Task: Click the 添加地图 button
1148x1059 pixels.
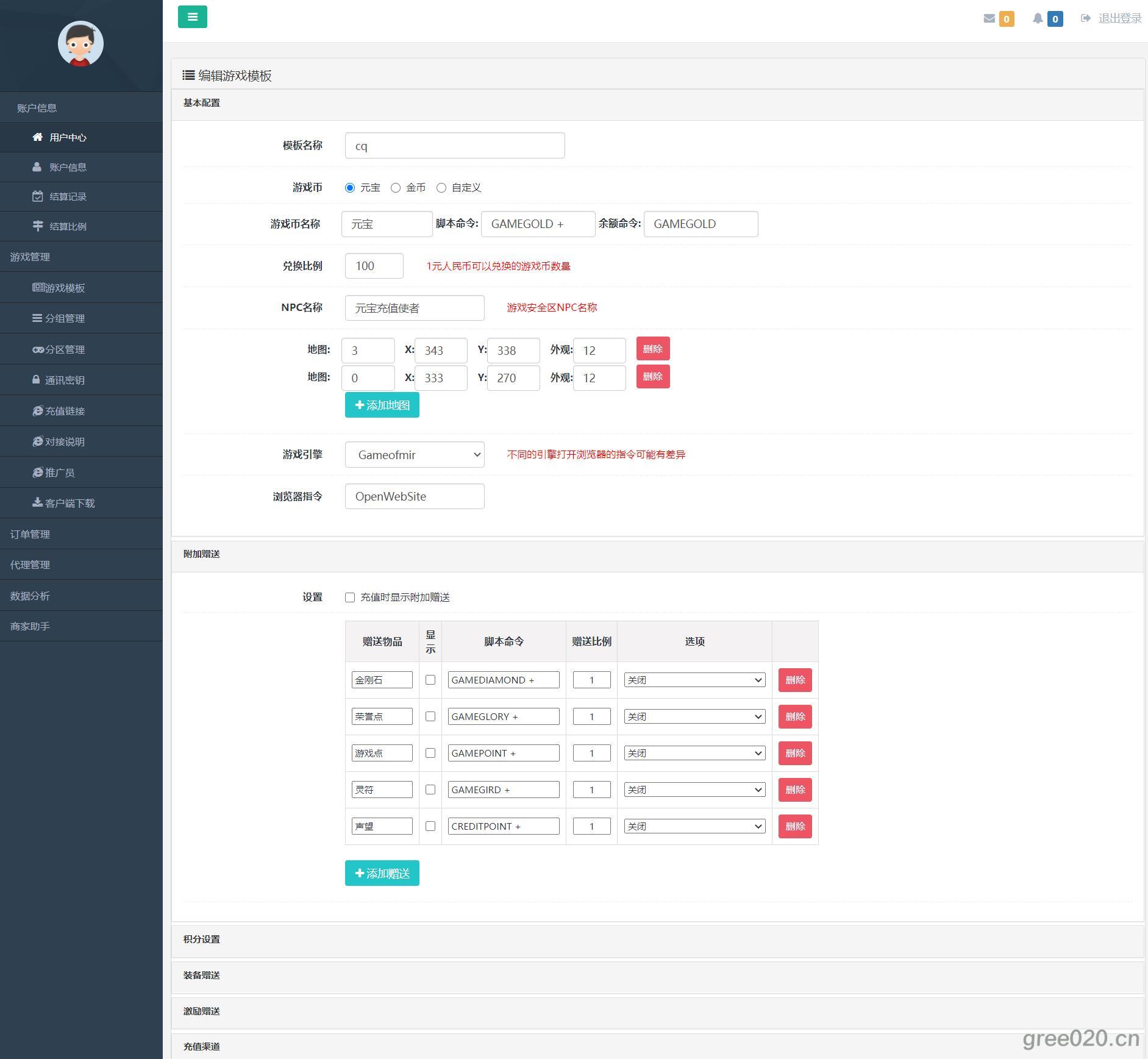Action: pos(382,405)
